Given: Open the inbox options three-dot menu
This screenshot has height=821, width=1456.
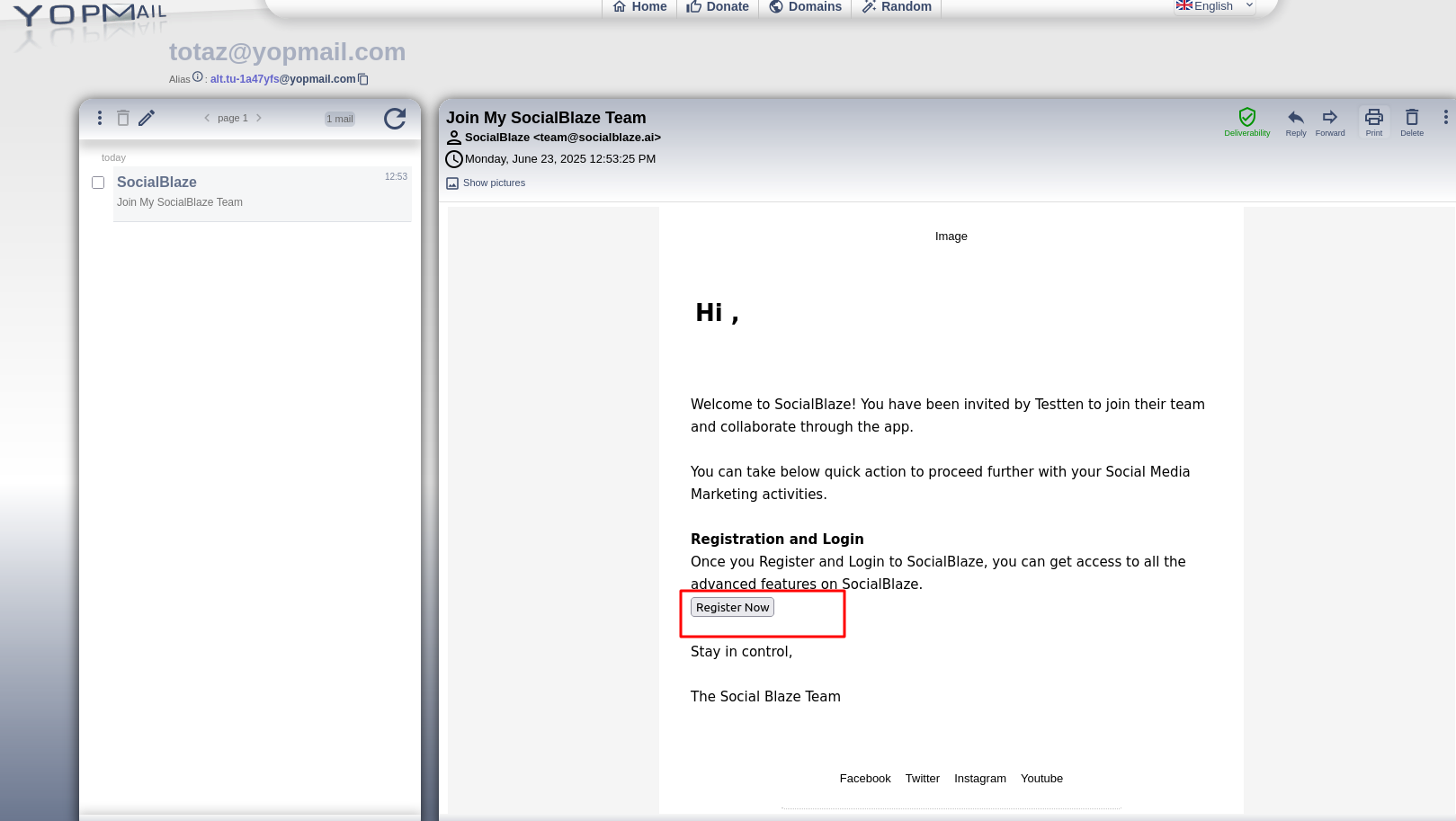Looking at the screenshot, I should click(x=100, y=118).
